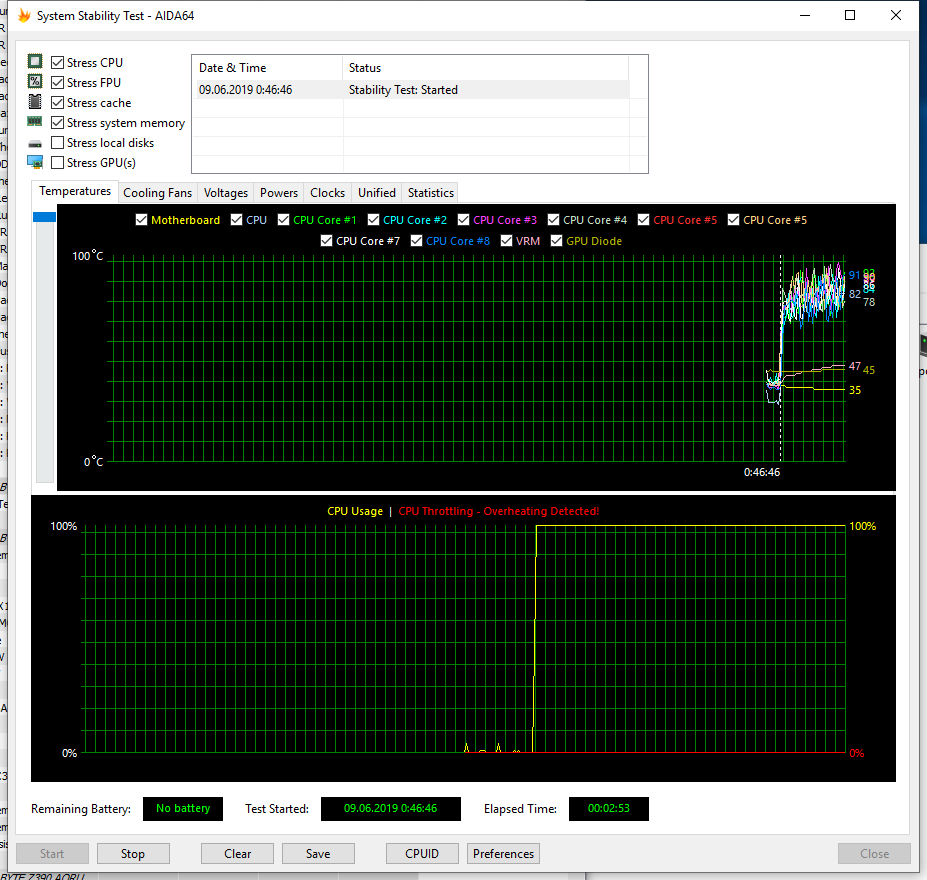This screenshot has height=880, width=927.
Task: Click the AIDA64 flame title icon
Action: point(24,15)
